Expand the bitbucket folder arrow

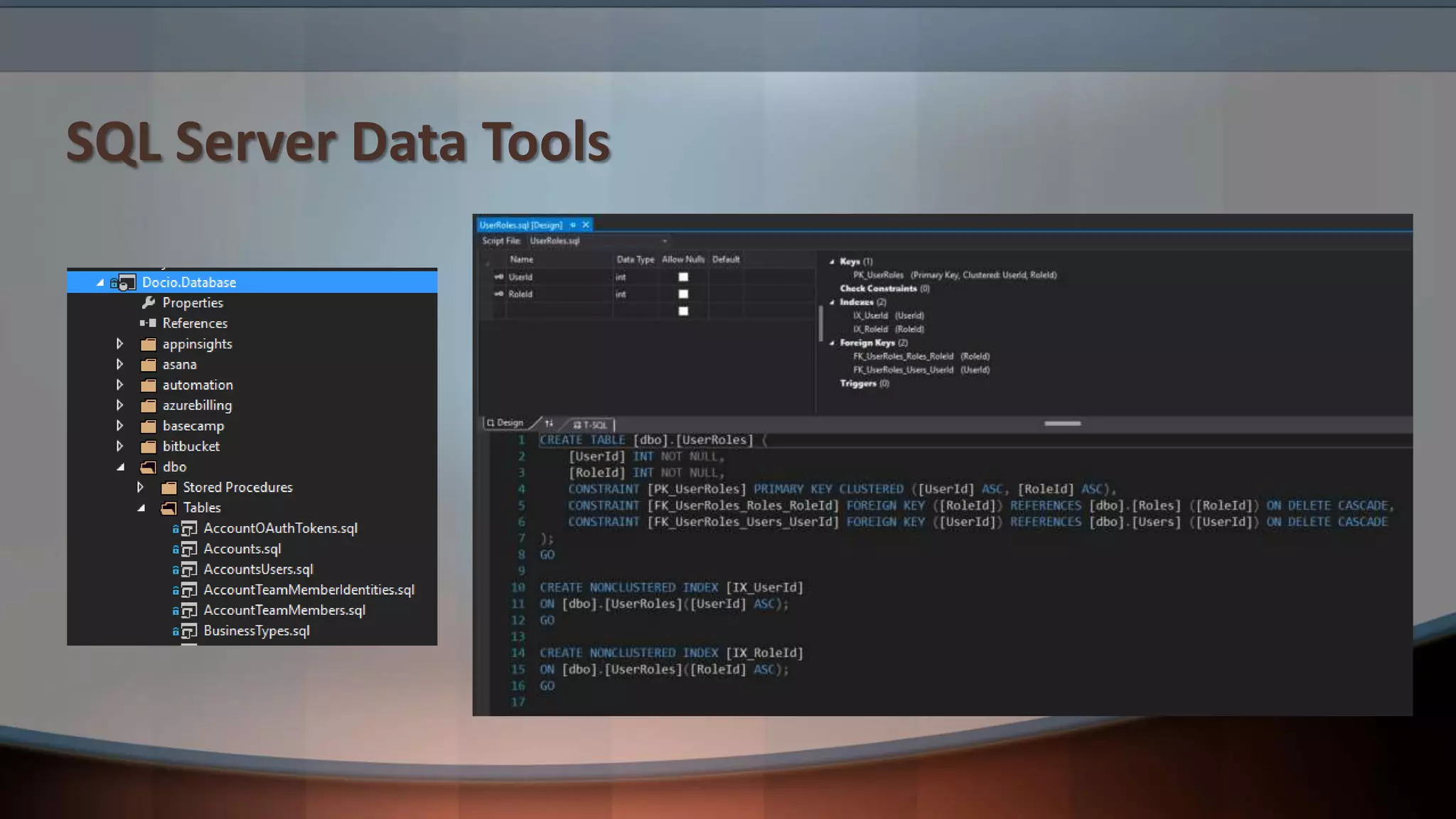point(119,446)
